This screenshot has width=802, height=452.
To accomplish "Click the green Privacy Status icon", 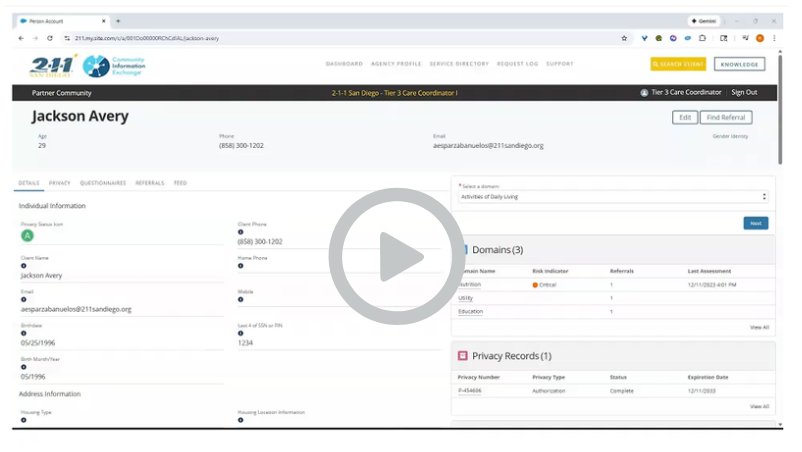I will pos(27,236).
